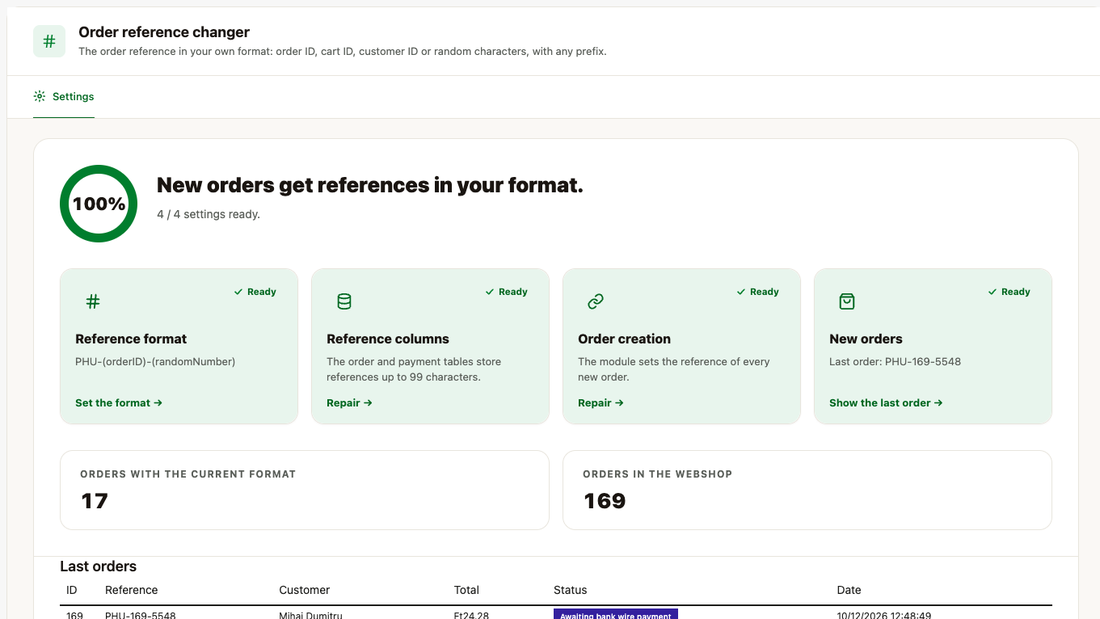Click the ID column header
Screen dimensions: 1100x619
[72, 590]
